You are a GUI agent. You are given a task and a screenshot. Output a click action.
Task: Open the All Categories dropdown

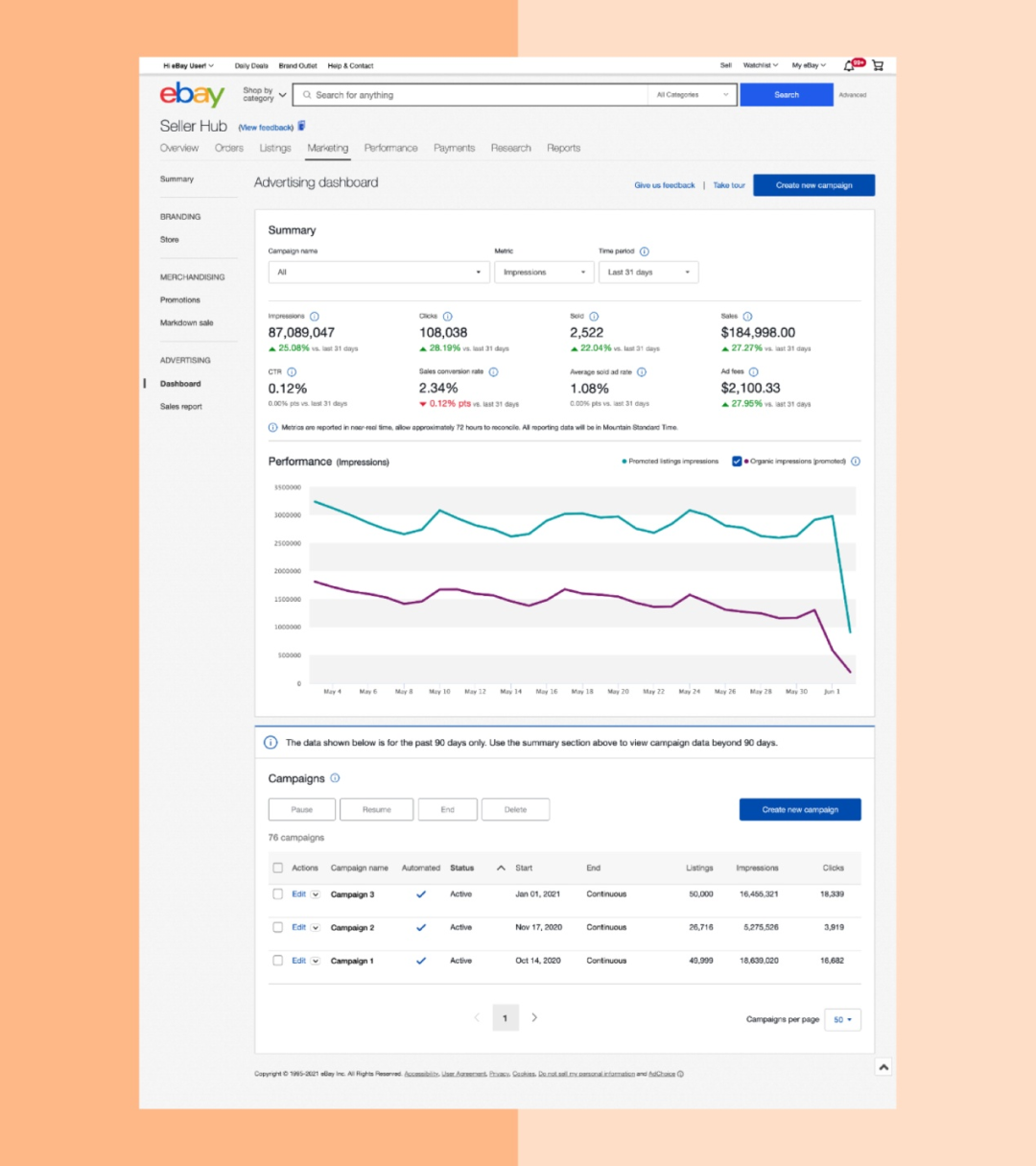click(693, 95)
